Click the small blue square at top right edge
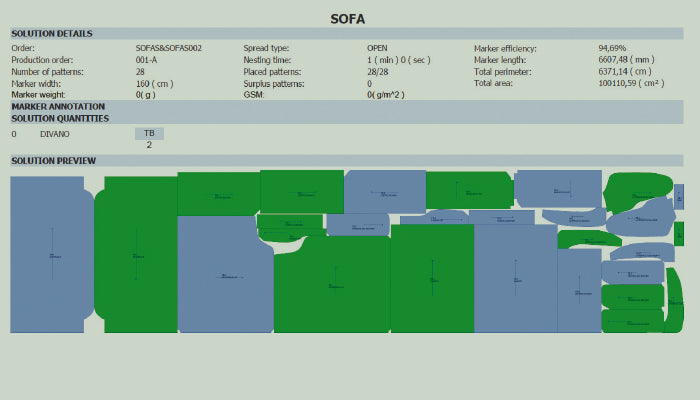The image size is (700, 400). point(679,196)
